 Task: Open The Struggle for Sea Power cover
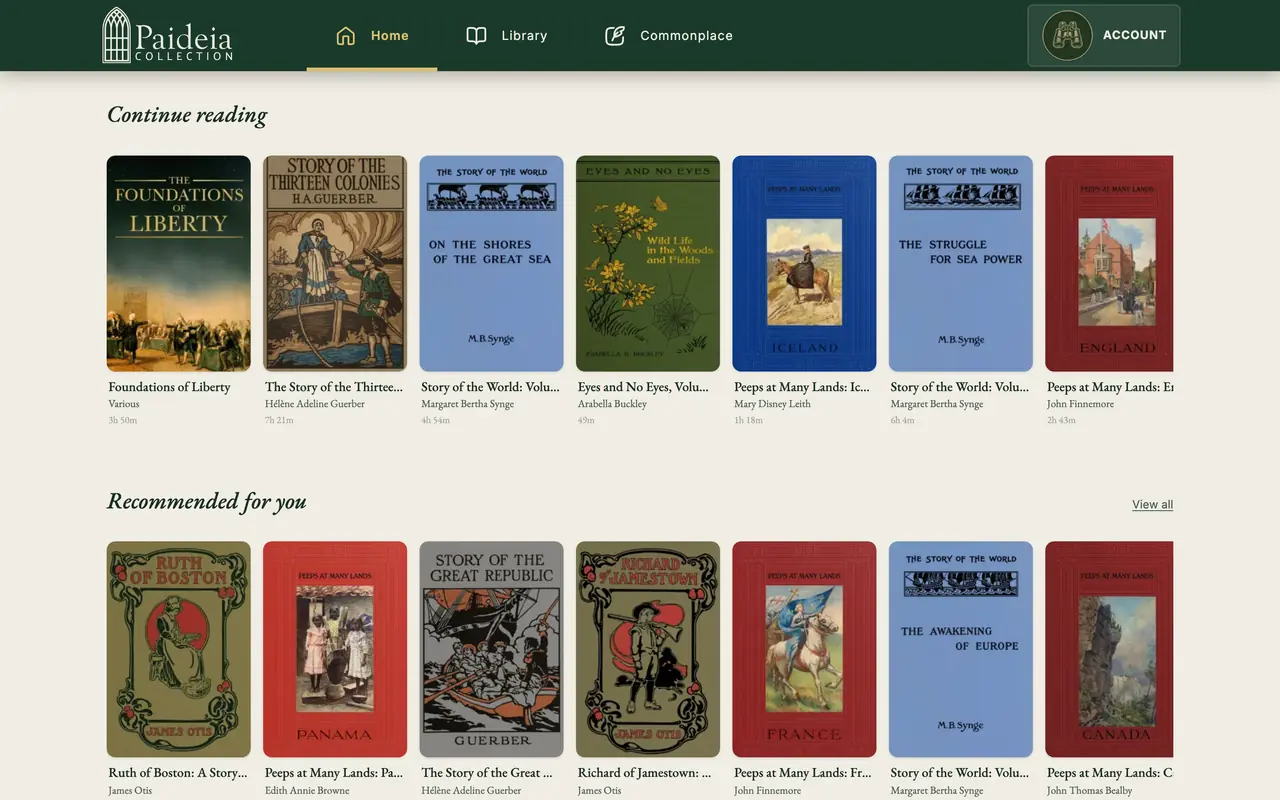[961, 264]
